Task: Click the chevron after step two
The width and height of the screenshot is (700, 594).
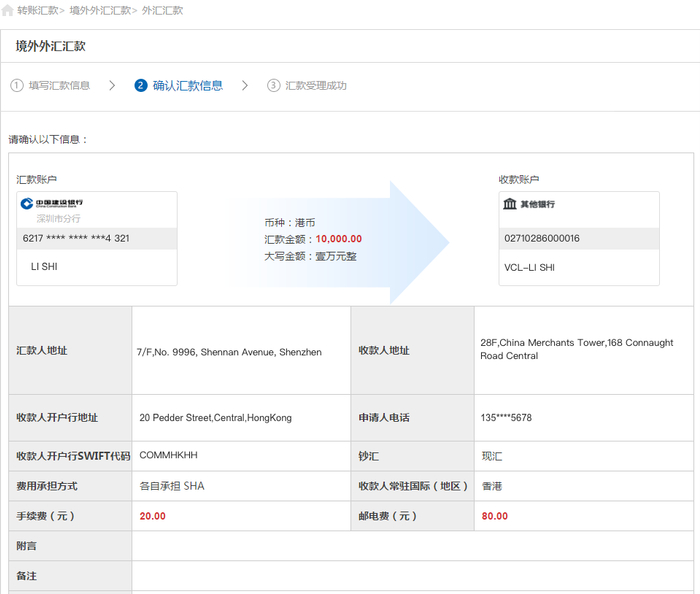Action: [245, 86]
